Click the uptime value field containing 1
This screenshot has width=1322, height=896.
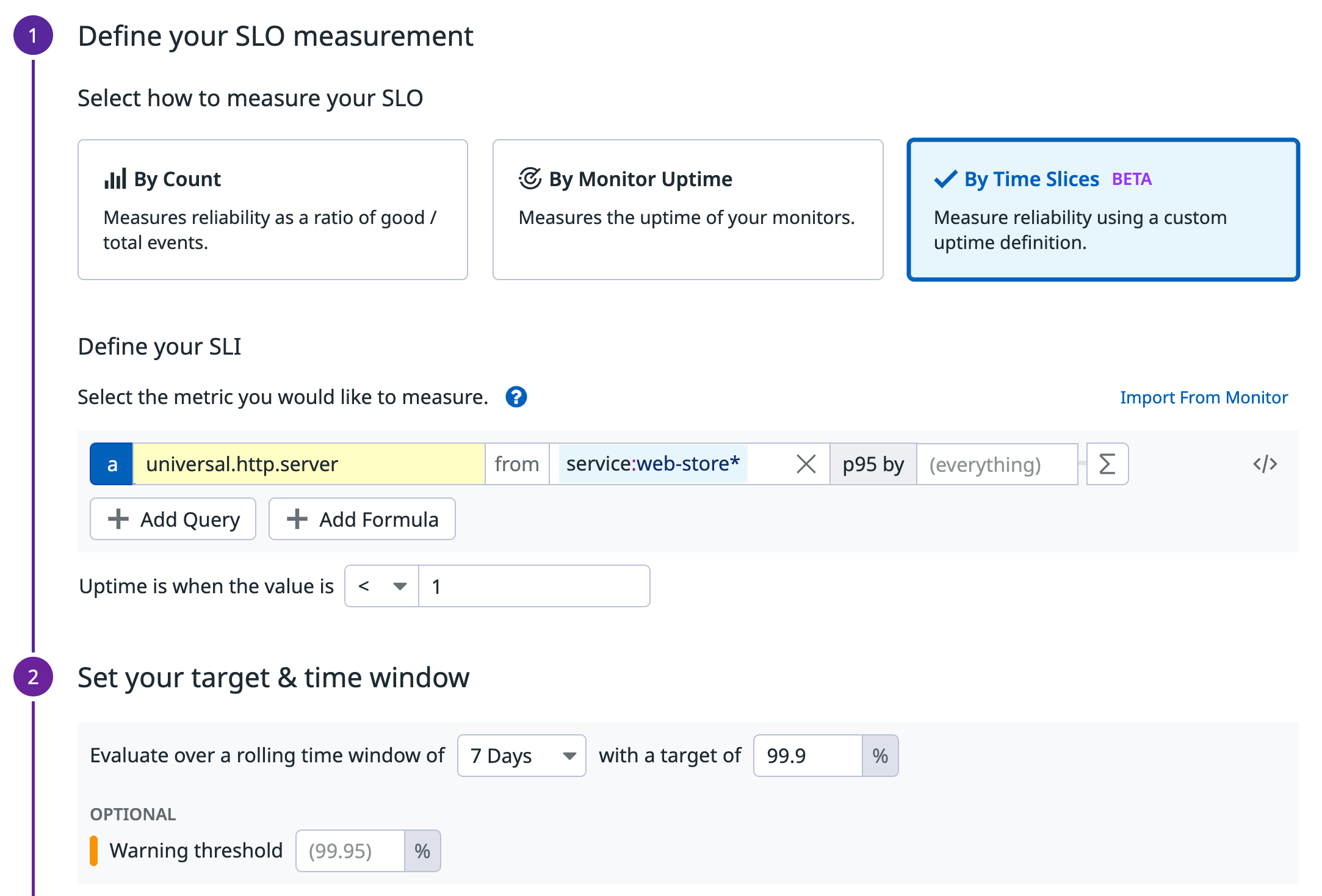[x=533, y=586]
